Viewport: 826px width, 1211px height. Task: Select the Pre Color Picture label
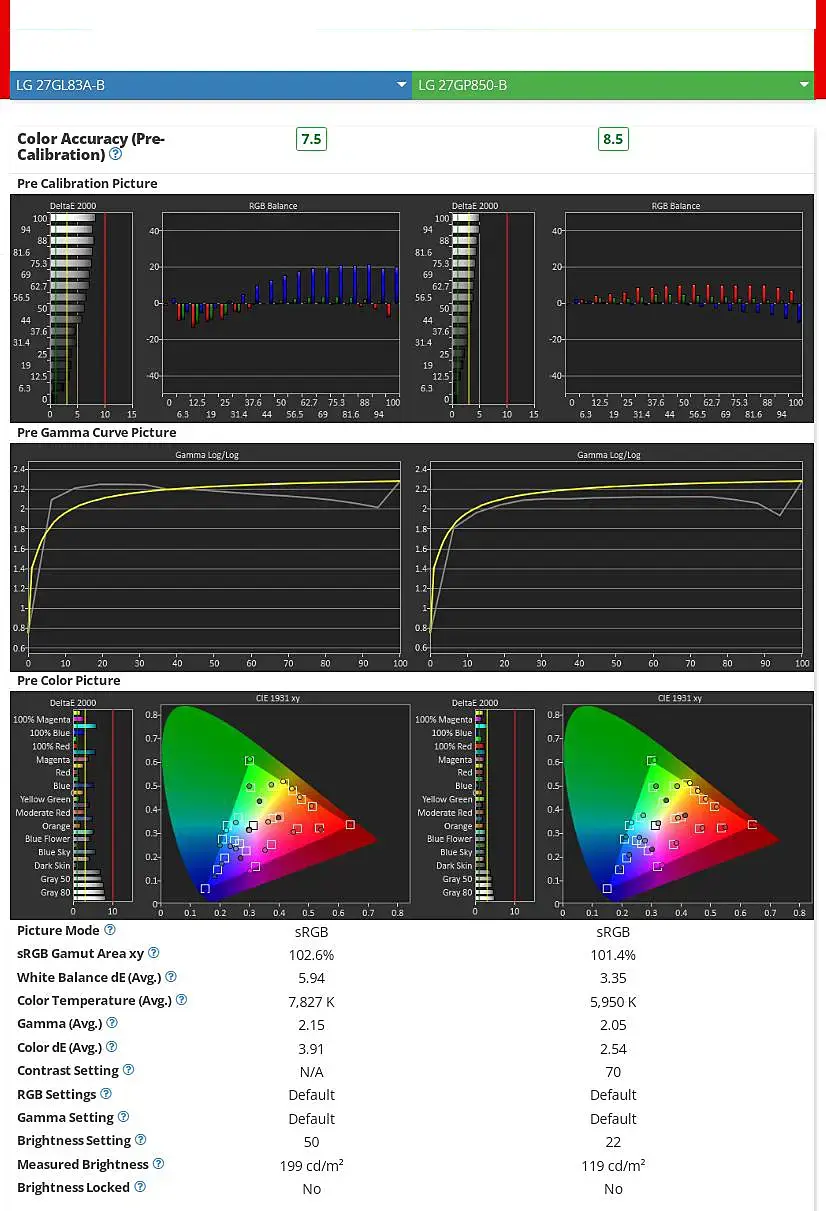point(68,681)
